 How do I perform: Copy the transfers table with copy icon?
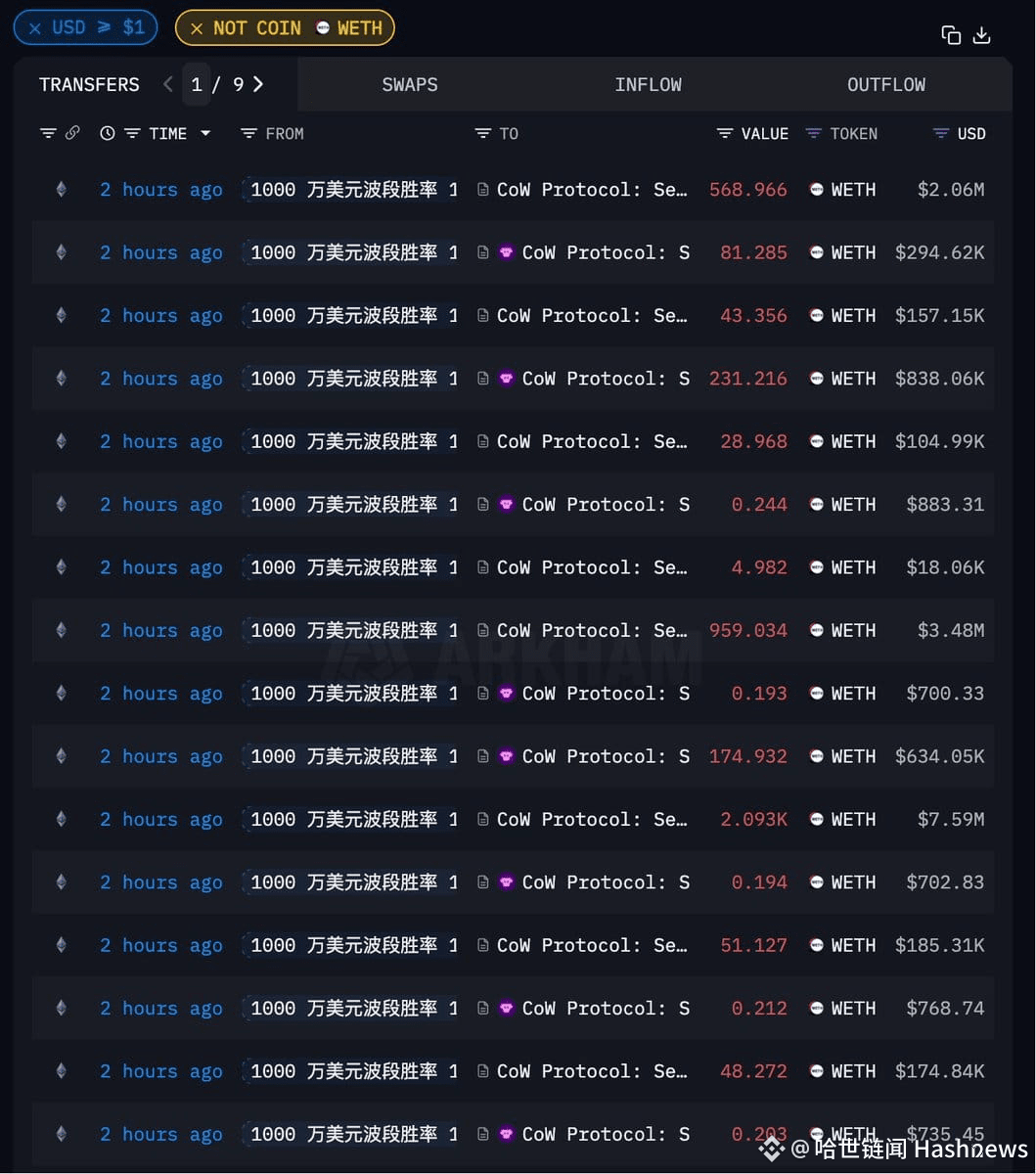(951, 35)
